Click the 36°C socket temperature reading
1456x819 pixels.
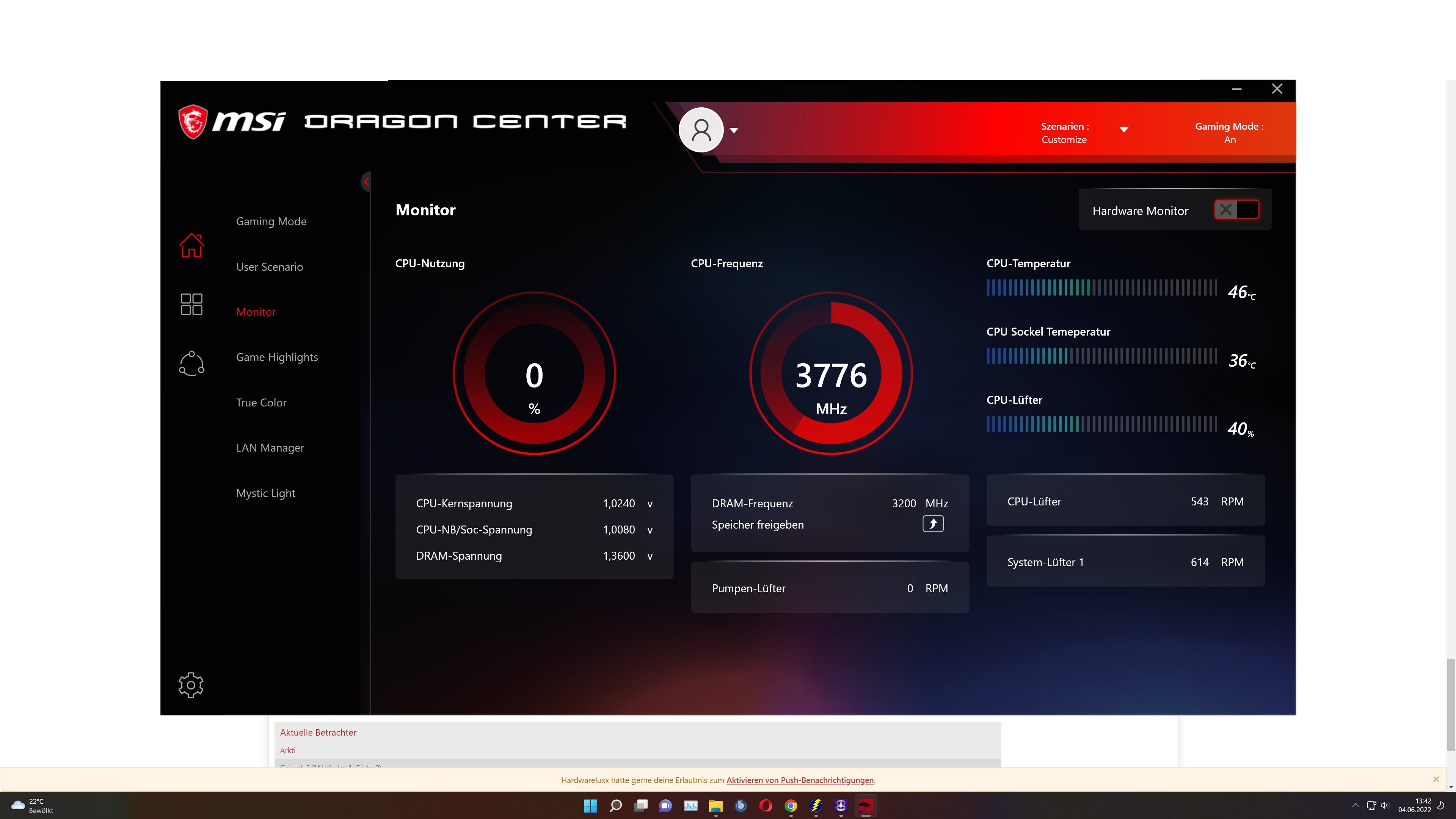(1241, 361)
